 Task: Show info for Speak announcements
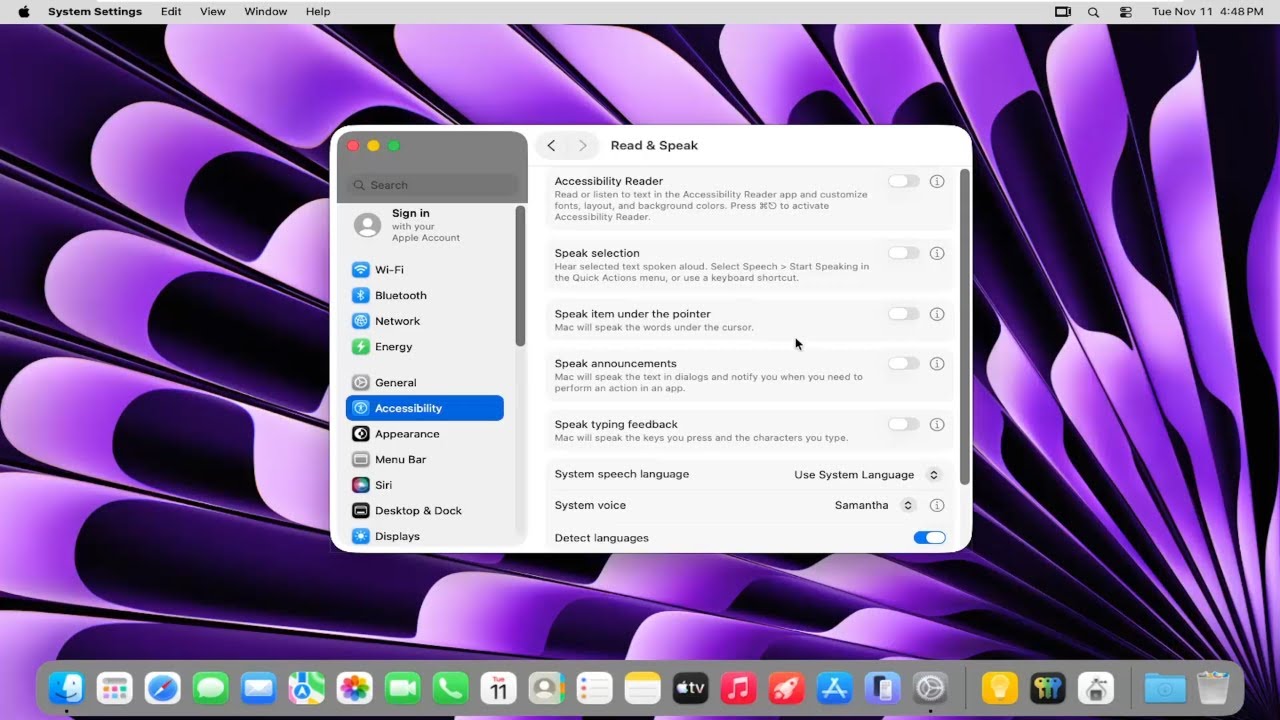point(937,364)
